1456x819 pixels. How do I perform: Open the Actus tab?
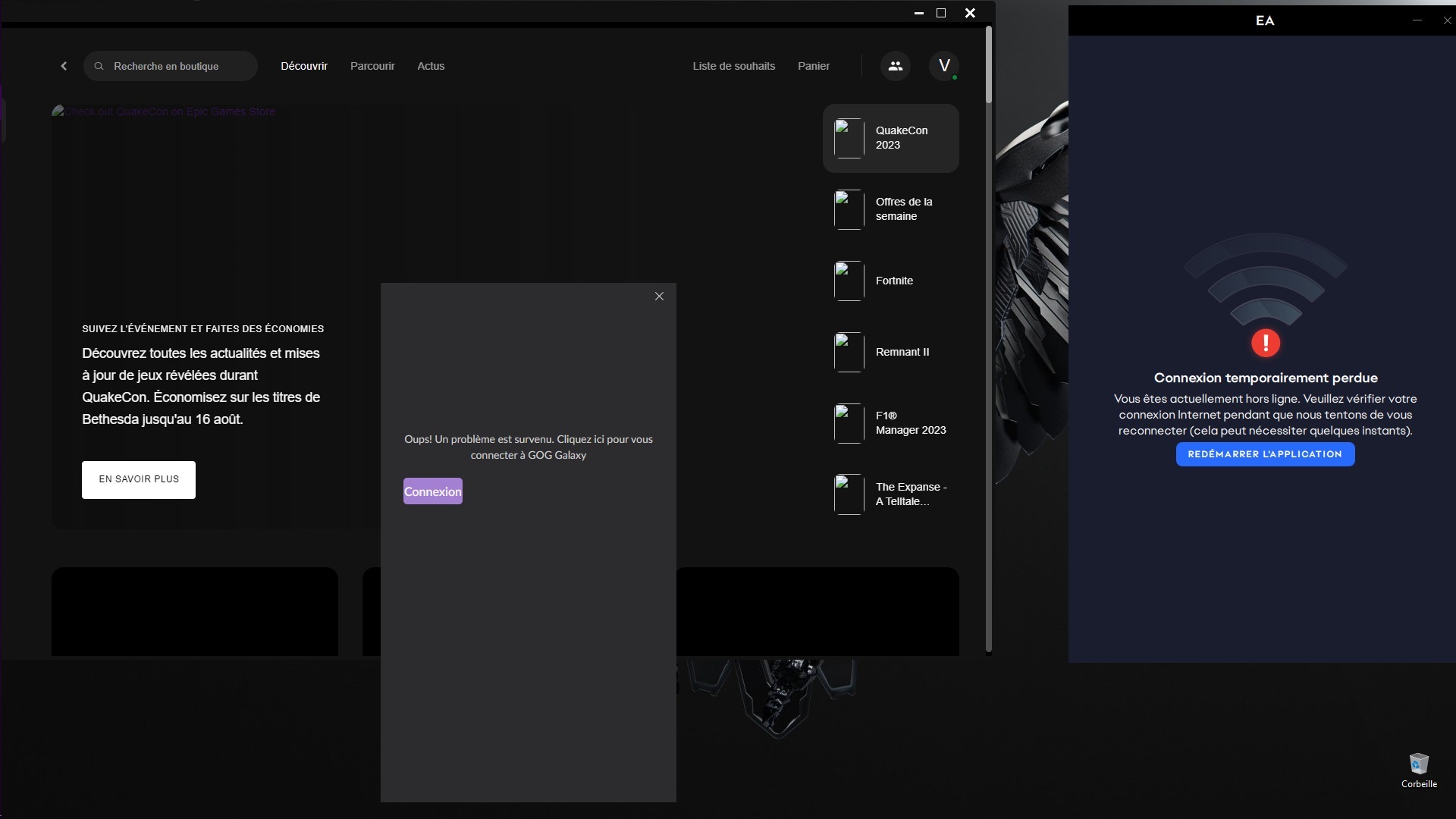[x=431, y=66]
